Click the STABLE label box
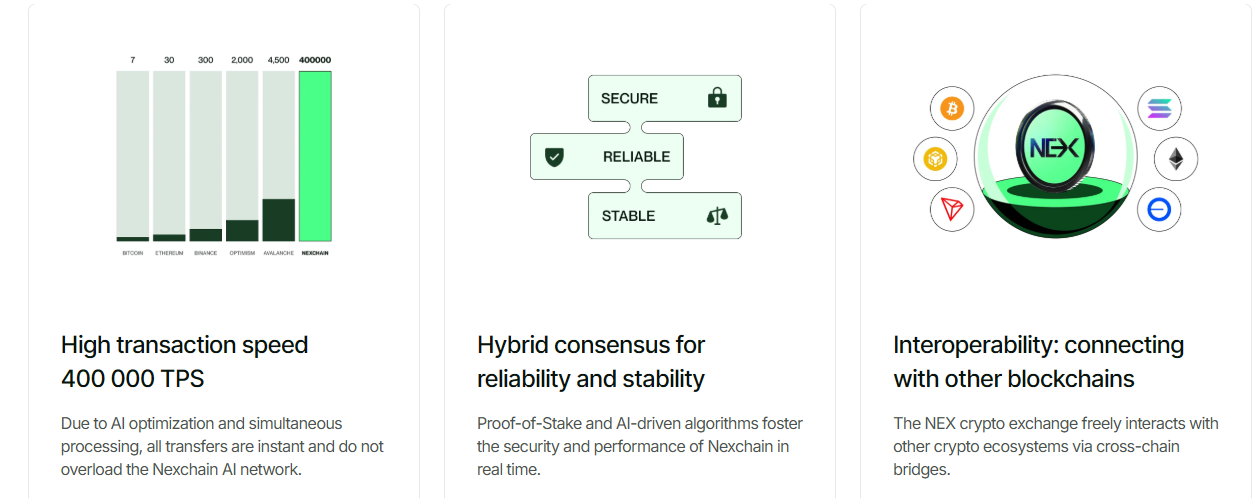Viewport: 1255px width, 498px height. (664, 216)
